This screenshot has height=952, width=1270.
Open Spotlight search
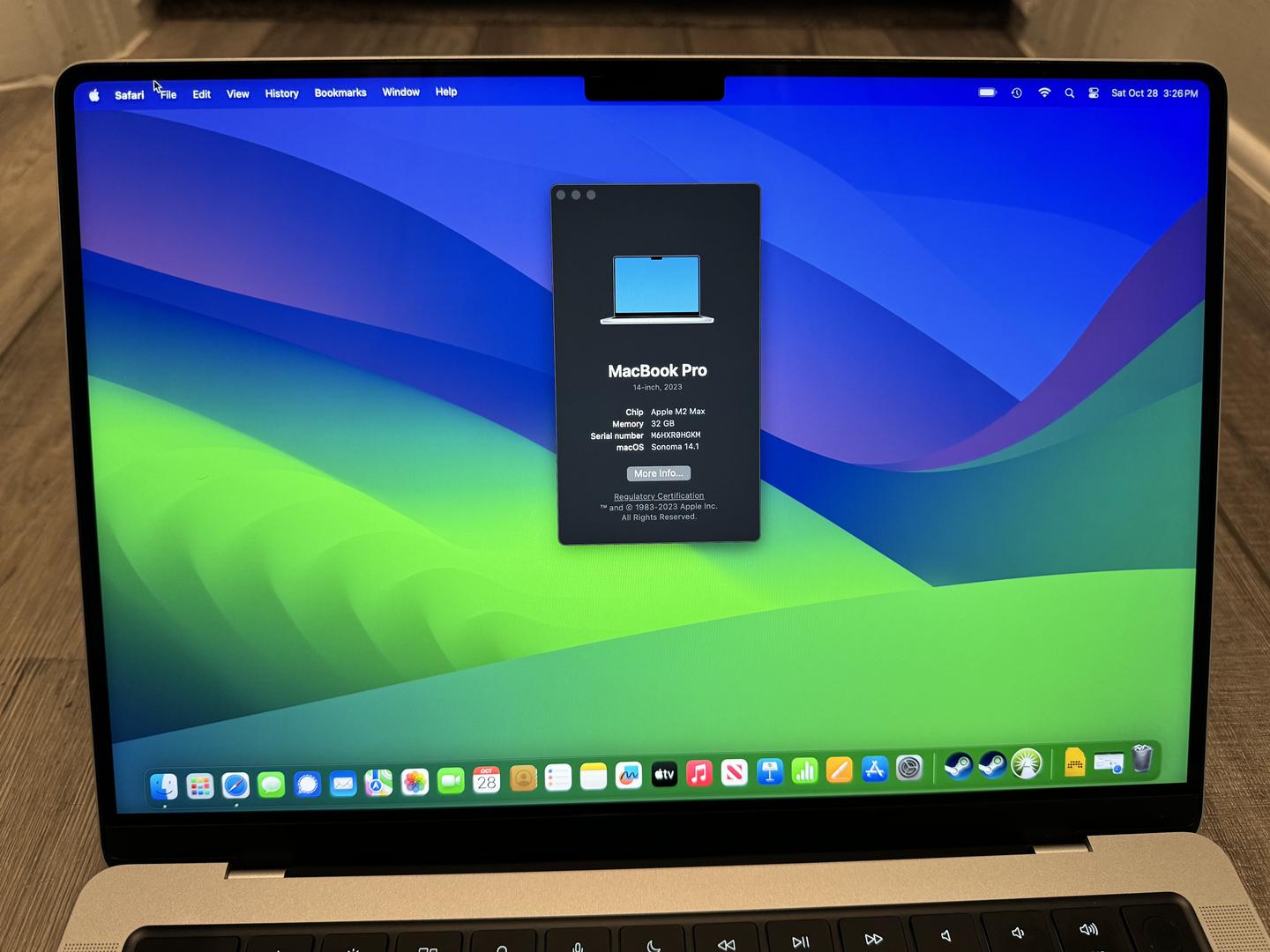(1069, 93)
